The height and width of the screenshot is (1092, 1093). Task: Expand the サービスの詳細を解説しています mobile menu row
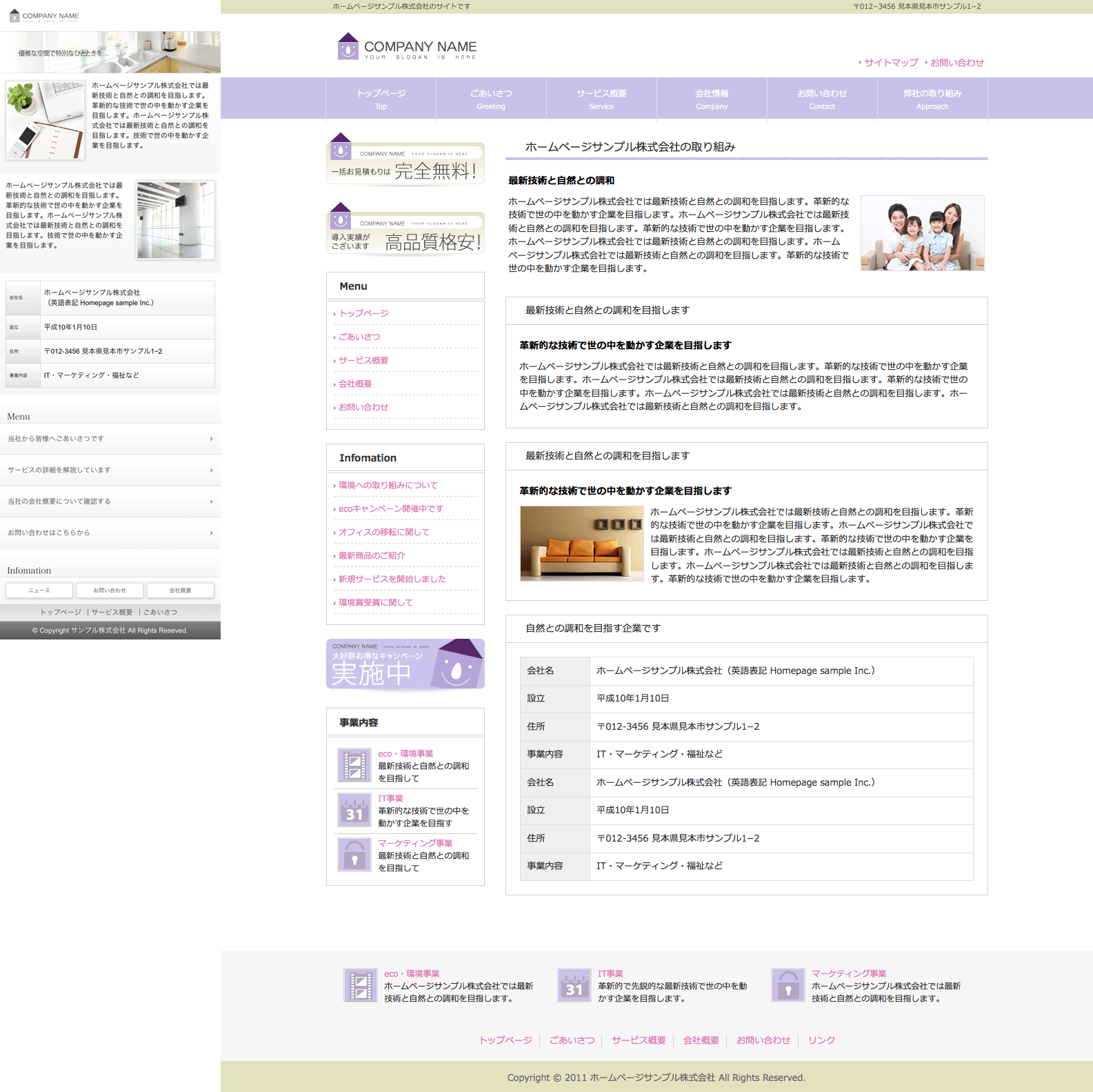pyautogui.click(x=110, y=470)
